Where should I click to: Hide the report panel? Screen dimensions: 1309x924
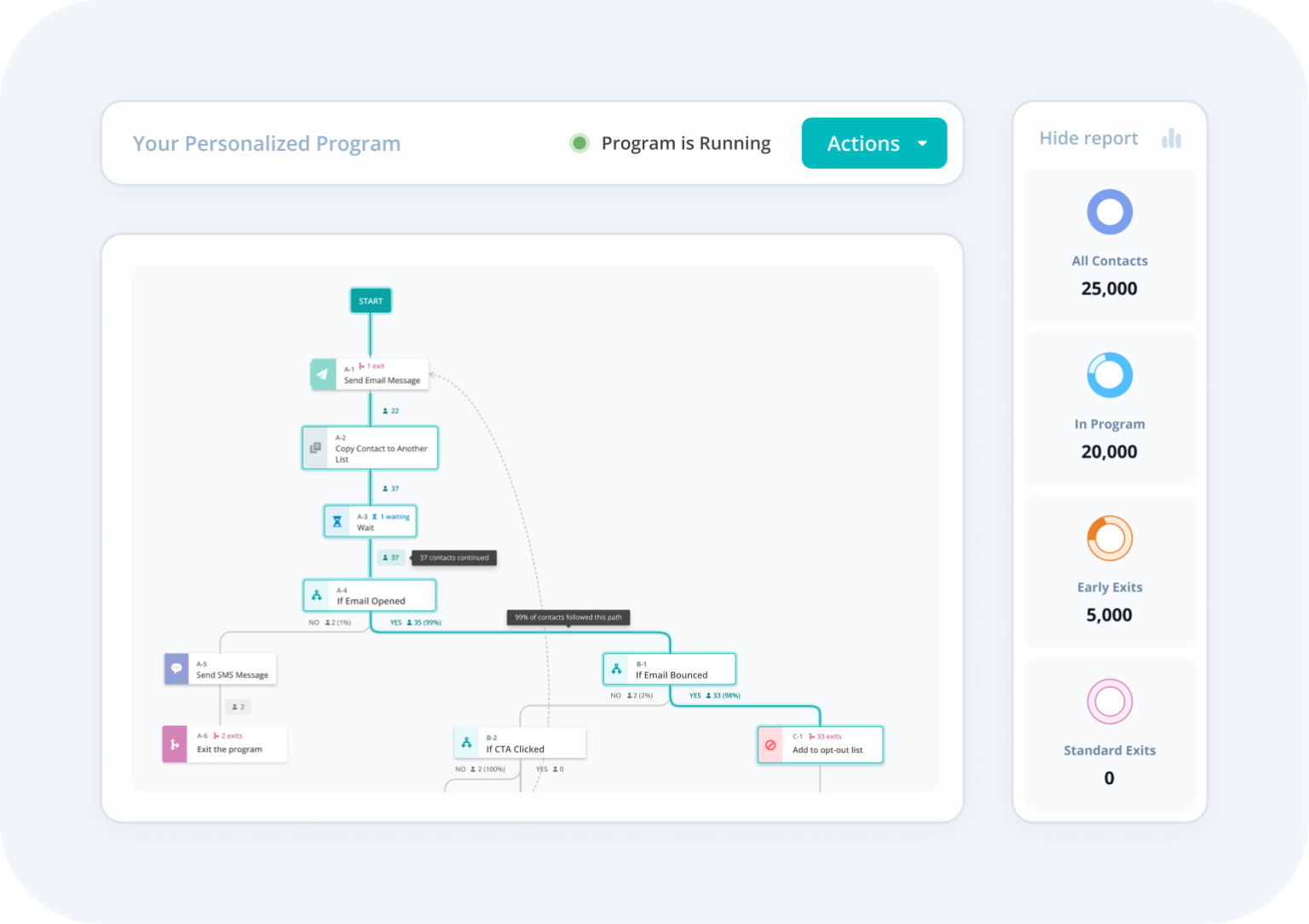click(x=1088, y=137)
